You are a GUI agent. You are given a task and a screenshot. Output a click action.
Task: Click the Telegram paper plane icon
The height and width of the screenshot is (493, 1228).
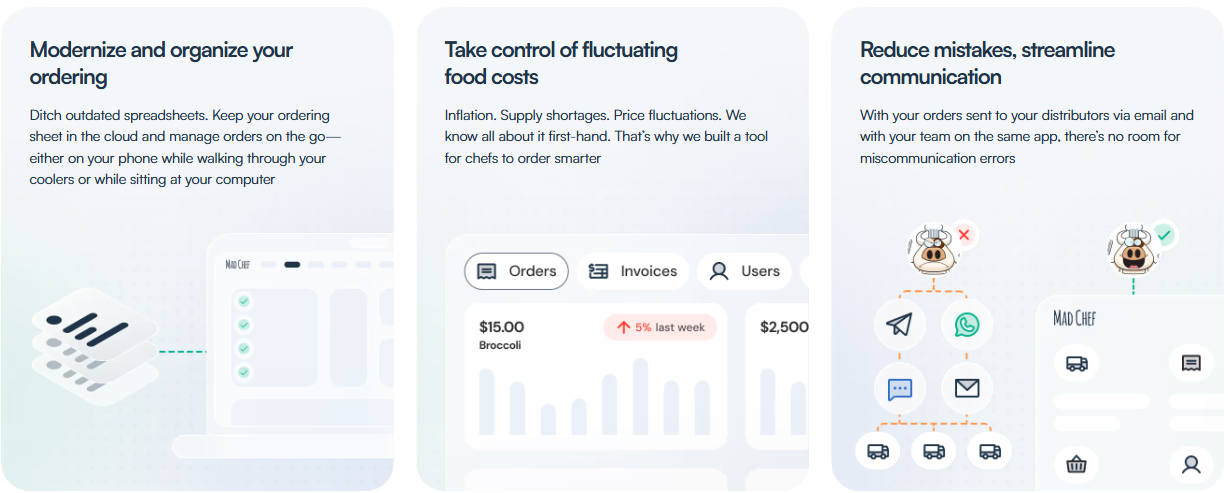click(x=900, y=325)
